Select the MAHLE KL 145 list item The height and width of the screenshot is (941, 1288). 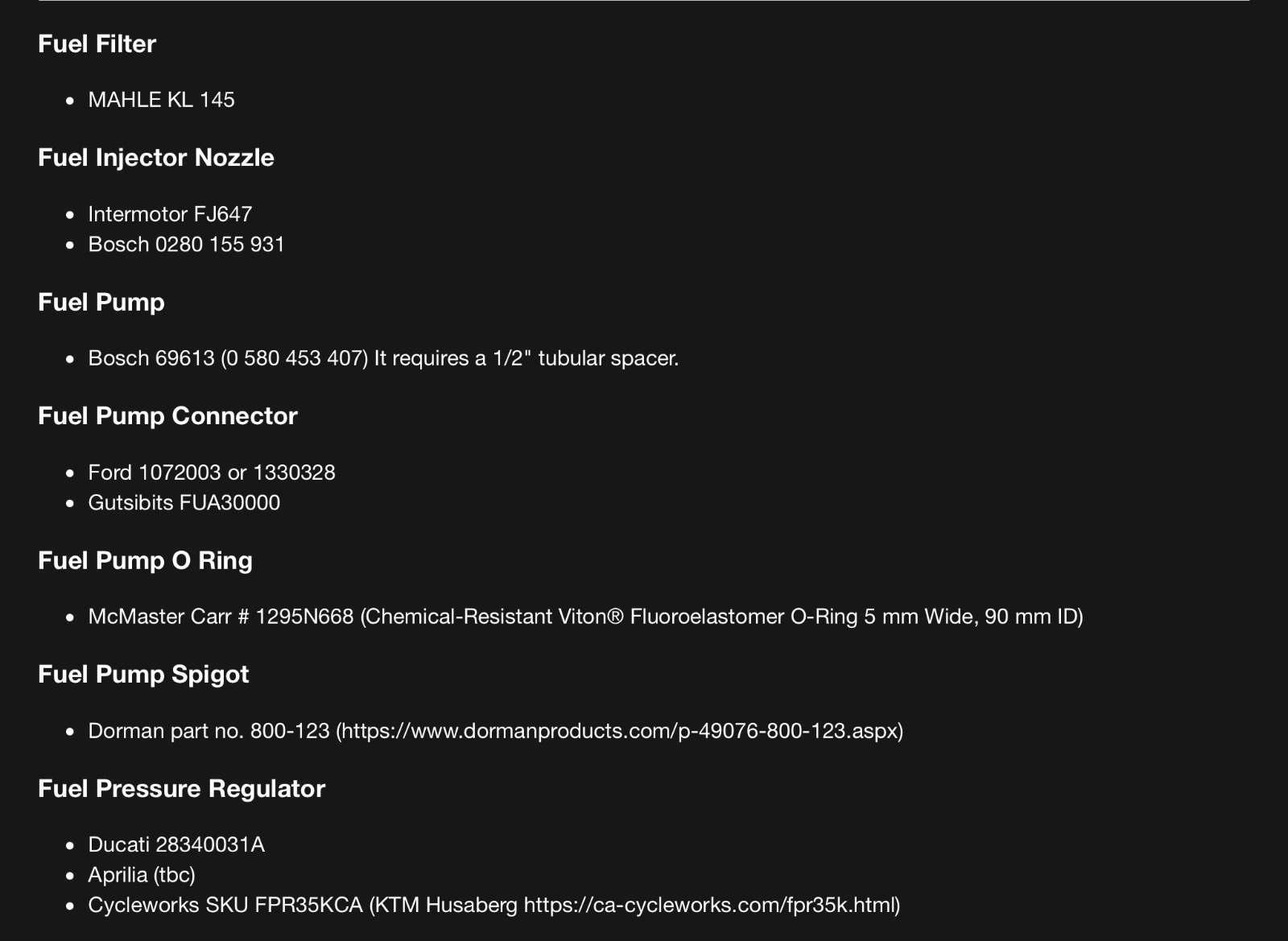click(161, 100)
